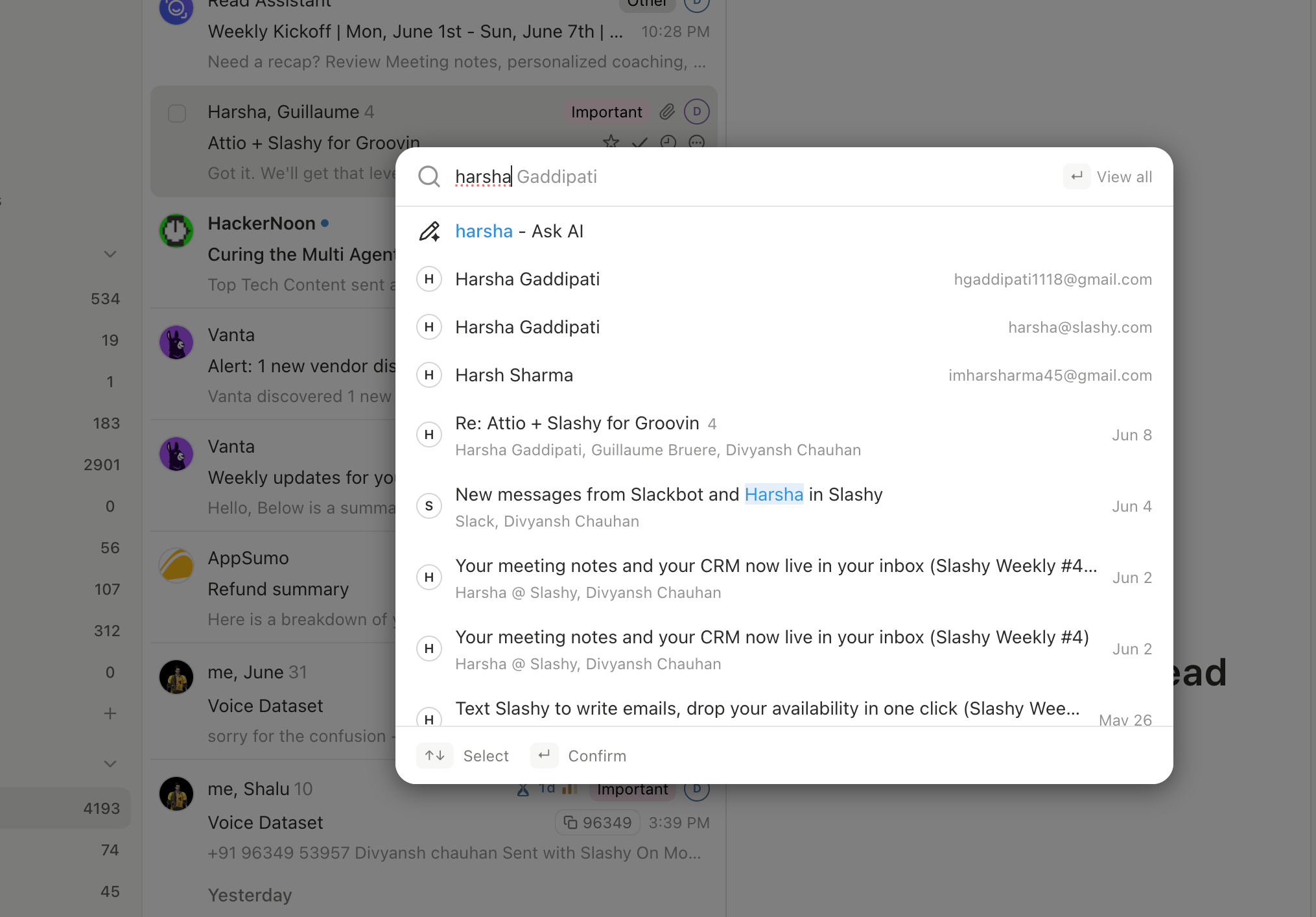Click the up-down arrows Select key hint
1316x917 pixels.
[434, 756]
